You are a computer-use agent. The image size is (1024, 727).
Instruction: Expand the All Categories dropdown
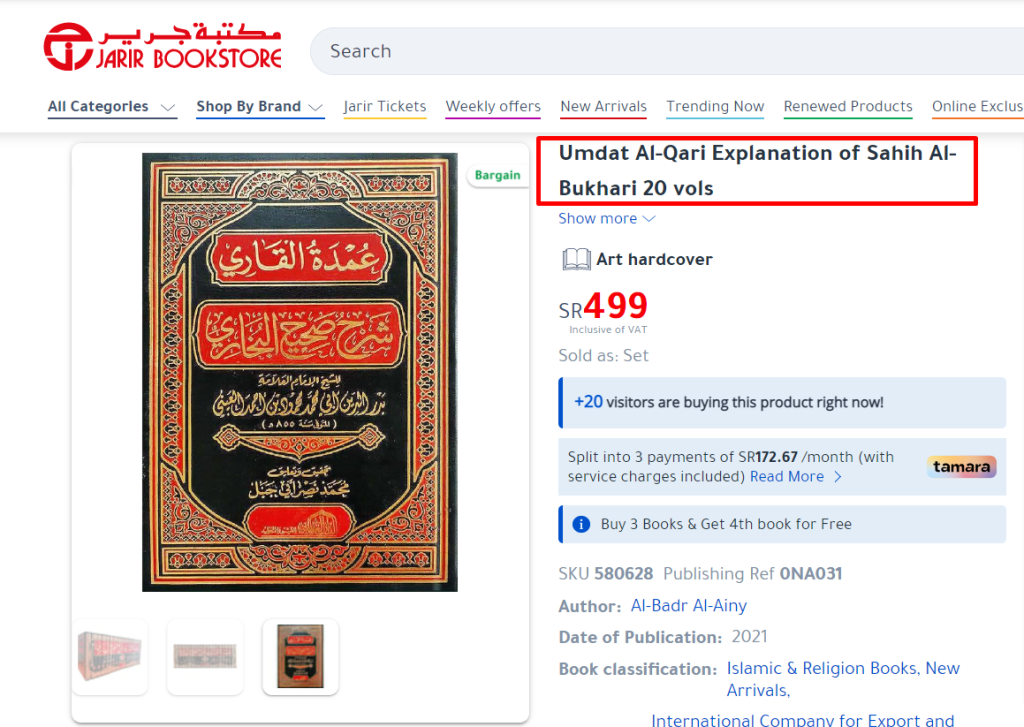pyautogui.click(x=112, y=106)
